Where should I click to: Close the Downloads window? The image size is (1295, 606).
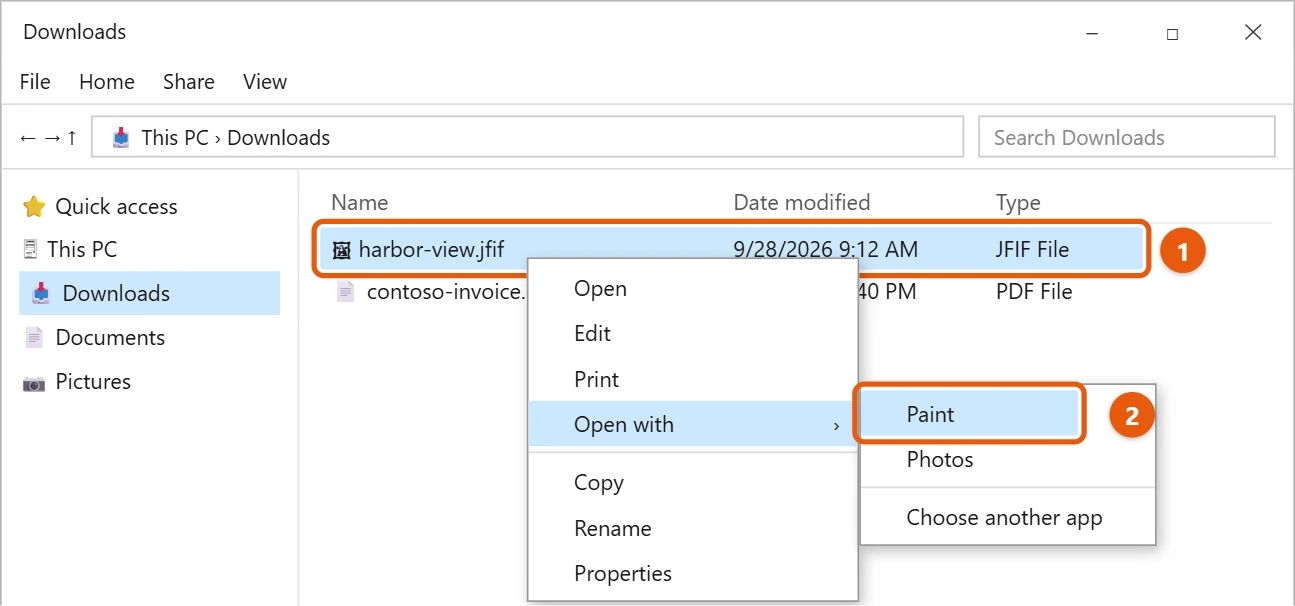[x=1253, y=33]
